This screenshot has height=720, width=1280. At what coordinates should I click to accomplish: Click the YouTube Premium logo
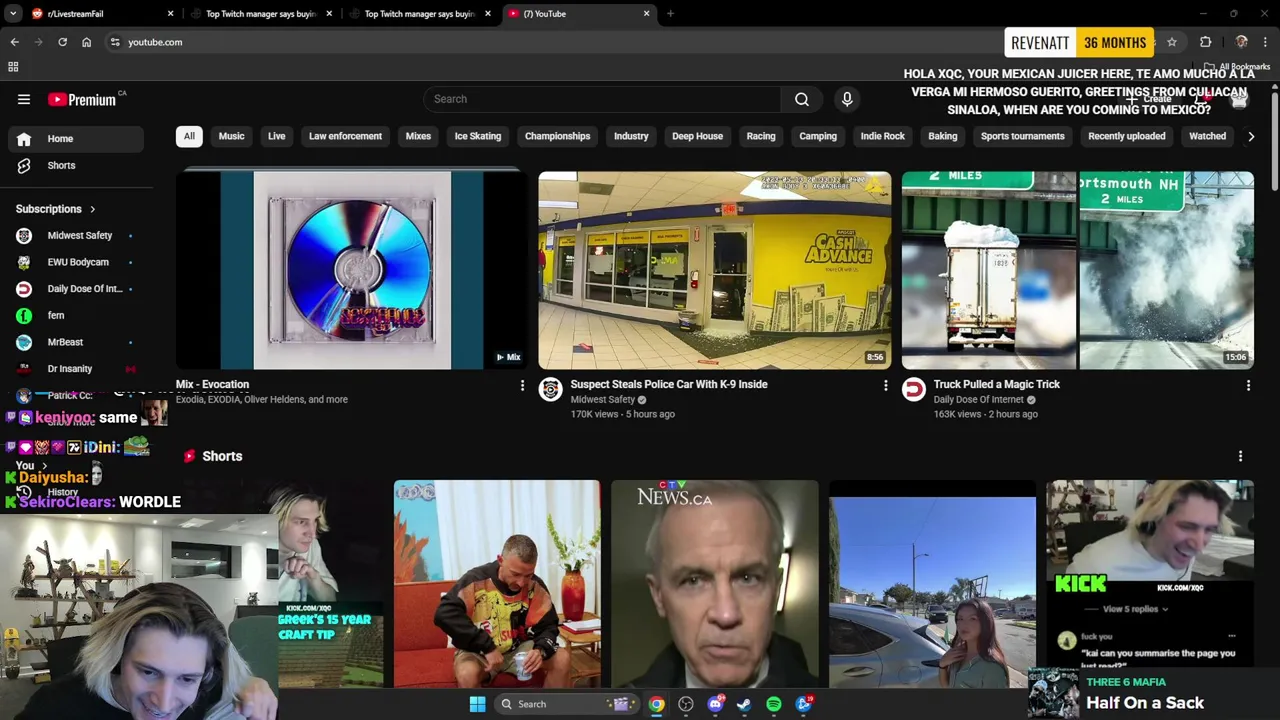pyautogui.click(x=82, y=99)
